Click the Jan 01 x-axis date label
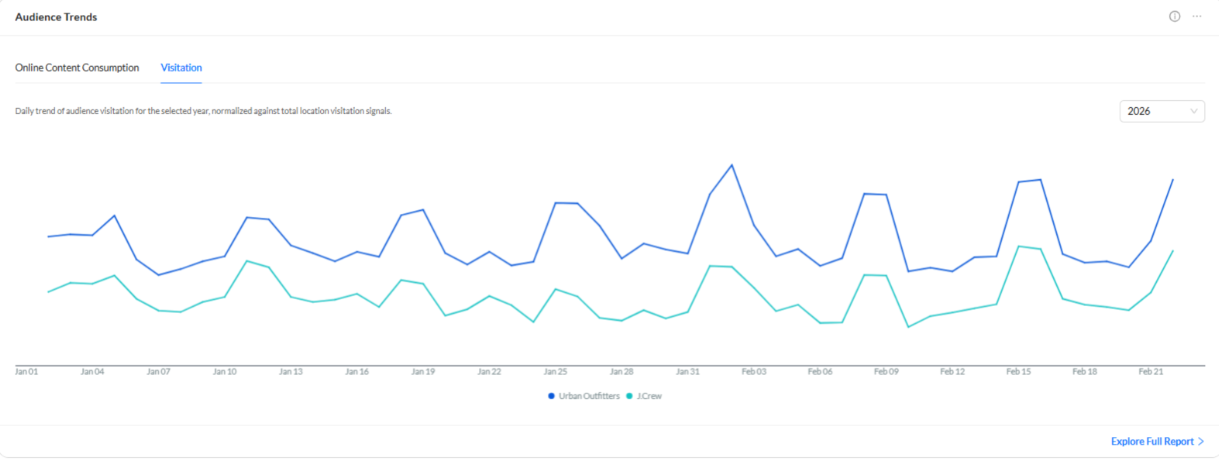This screenshot has width=1219, height=459. tap(27, 372)
